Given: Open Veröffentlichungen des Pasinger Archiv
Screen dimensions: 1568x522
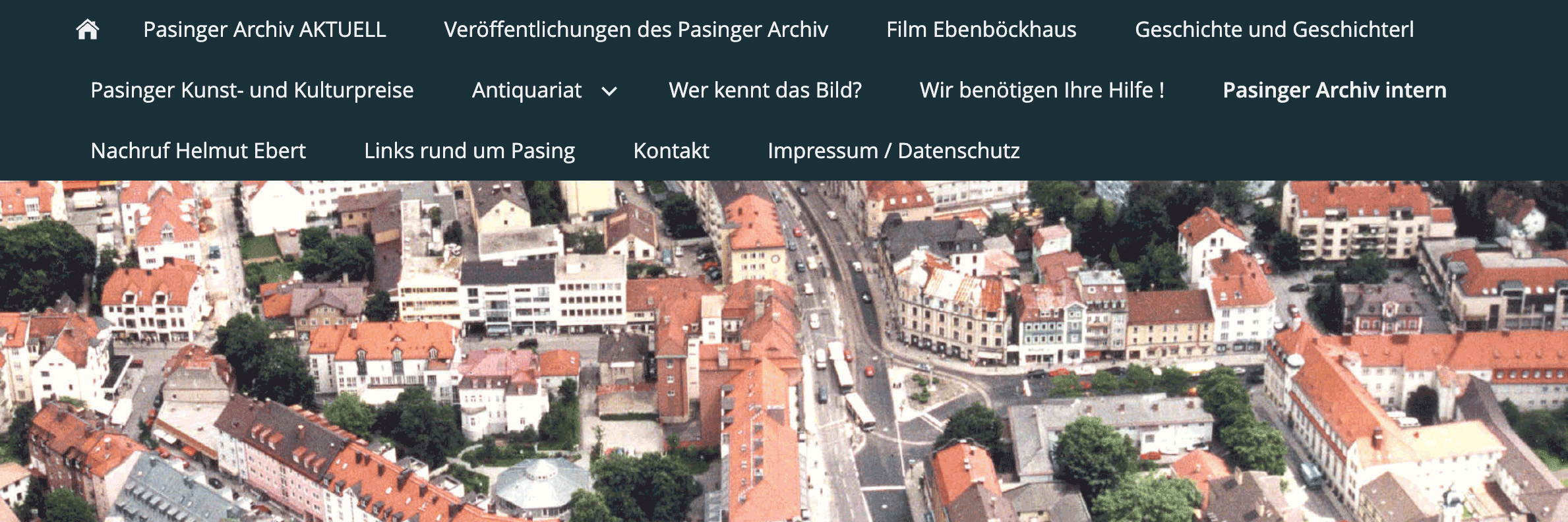Looking at the screenshot, I should tap(636, 30).
